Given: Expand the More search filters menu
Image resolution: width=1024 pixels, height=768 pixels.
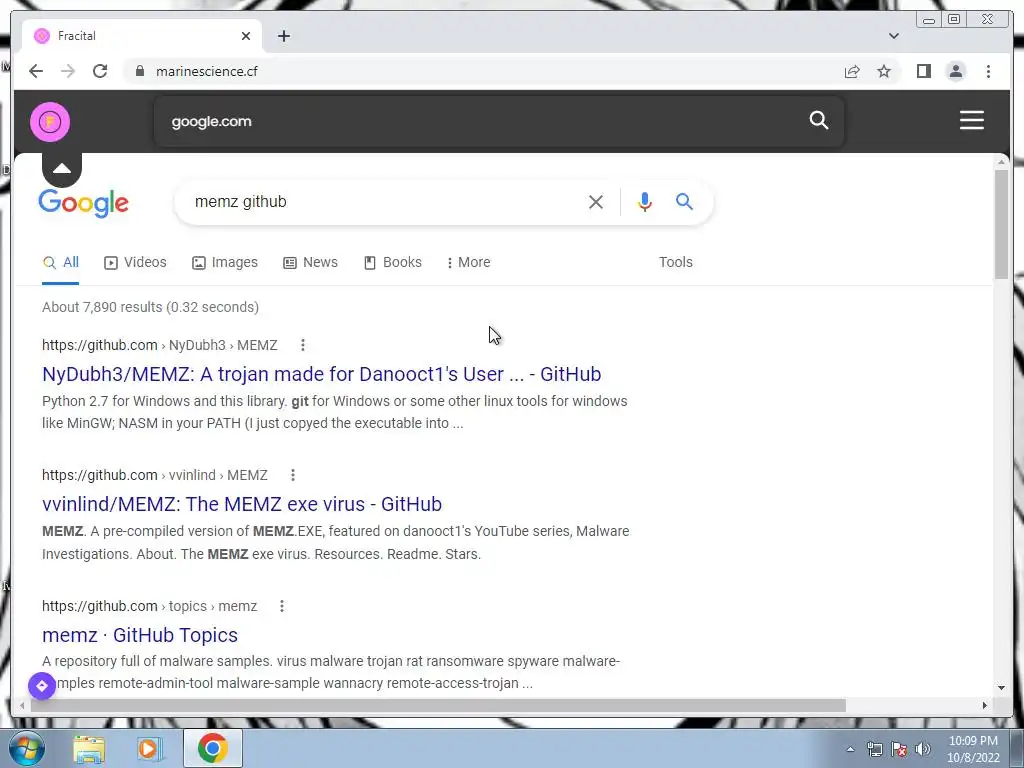Looking at the screenshot, I should pyautogui.click(x=468, y=263).
